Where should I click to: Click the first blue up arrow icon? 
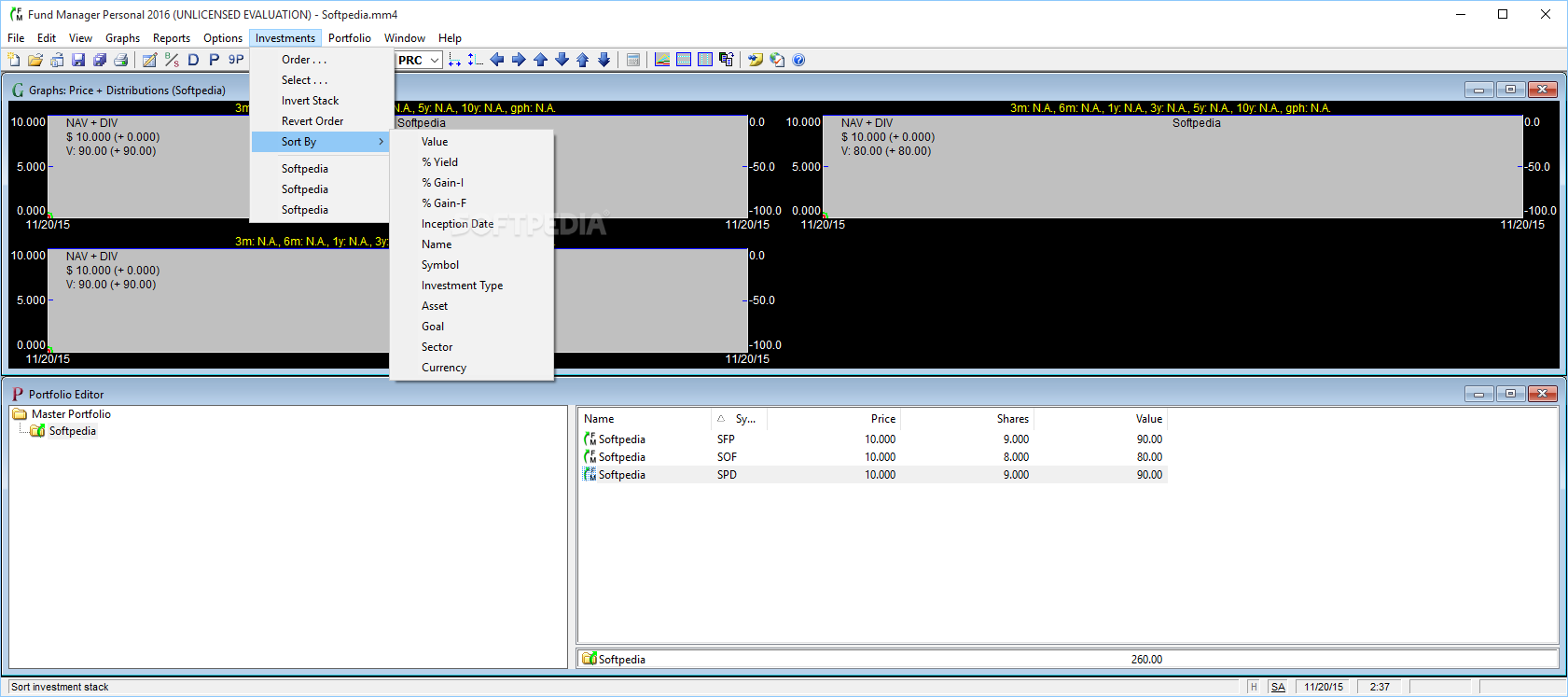[x=540, y=60]
